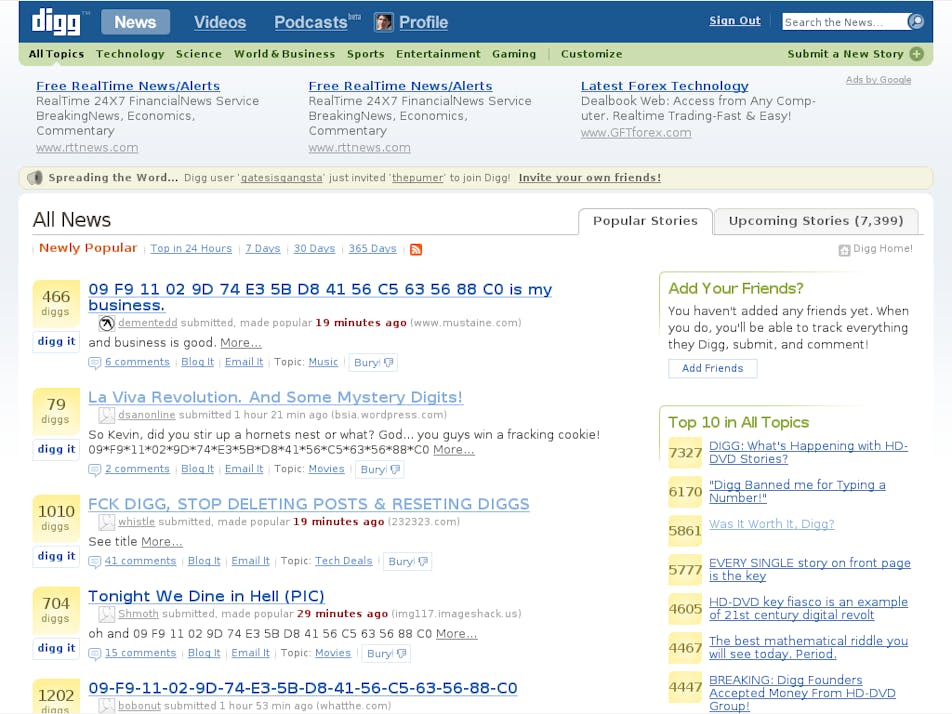Bury the 'Tonight We Dine in Hell' story
952x714 pixels.
click(x=381, y=654)
